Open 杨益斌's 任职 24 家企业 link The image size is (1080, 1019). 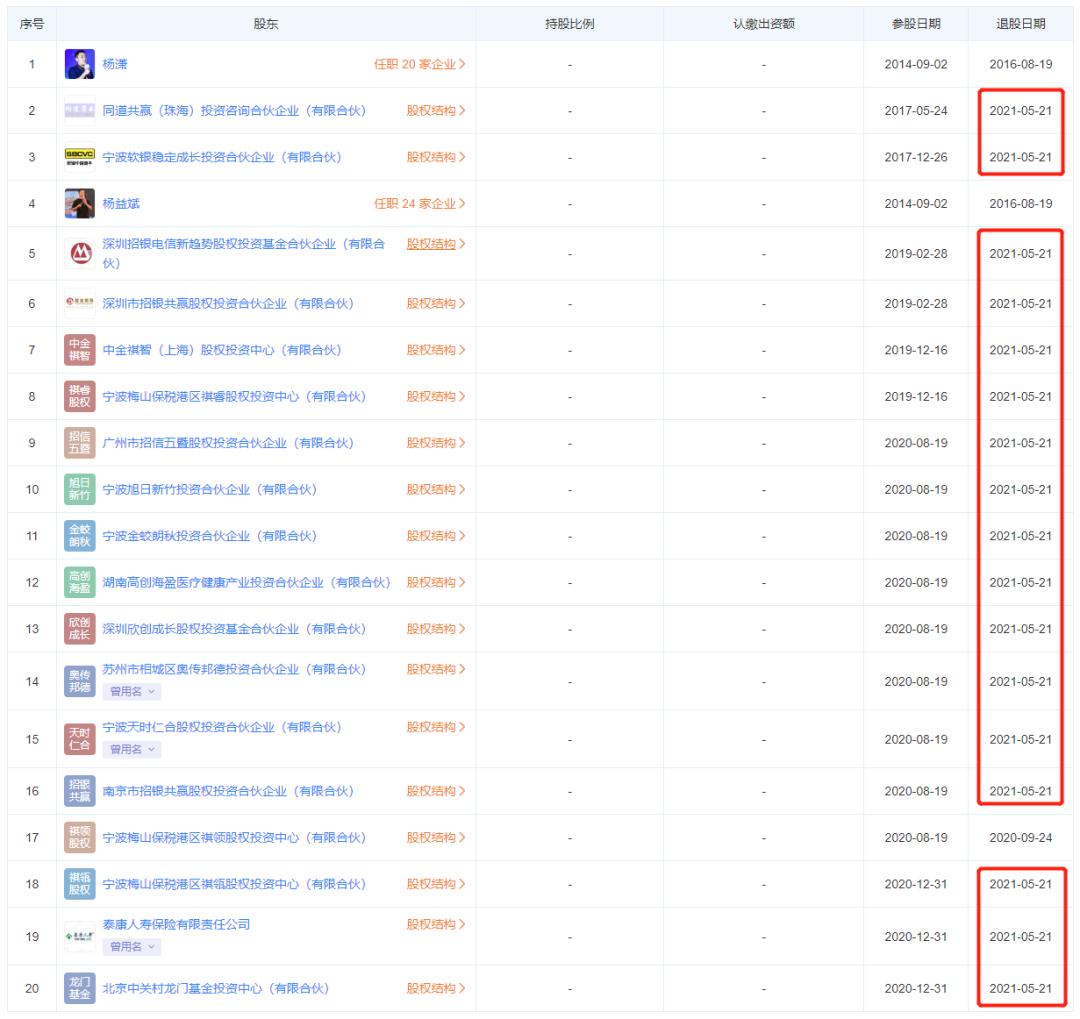pyautogui.click(x=420, y=203)
